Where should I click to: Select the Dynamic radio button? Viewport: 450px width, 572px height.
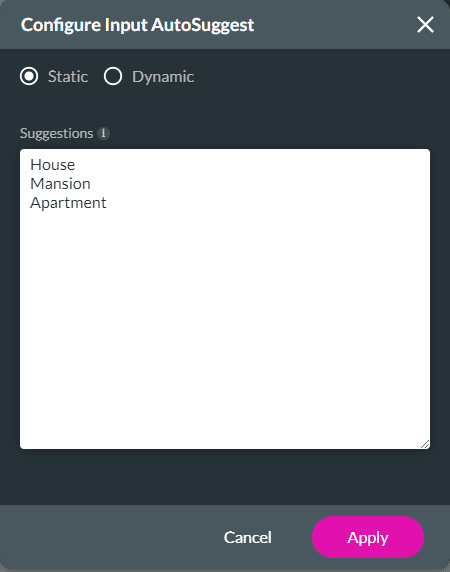pyautogui.click(x=113, y=76)
